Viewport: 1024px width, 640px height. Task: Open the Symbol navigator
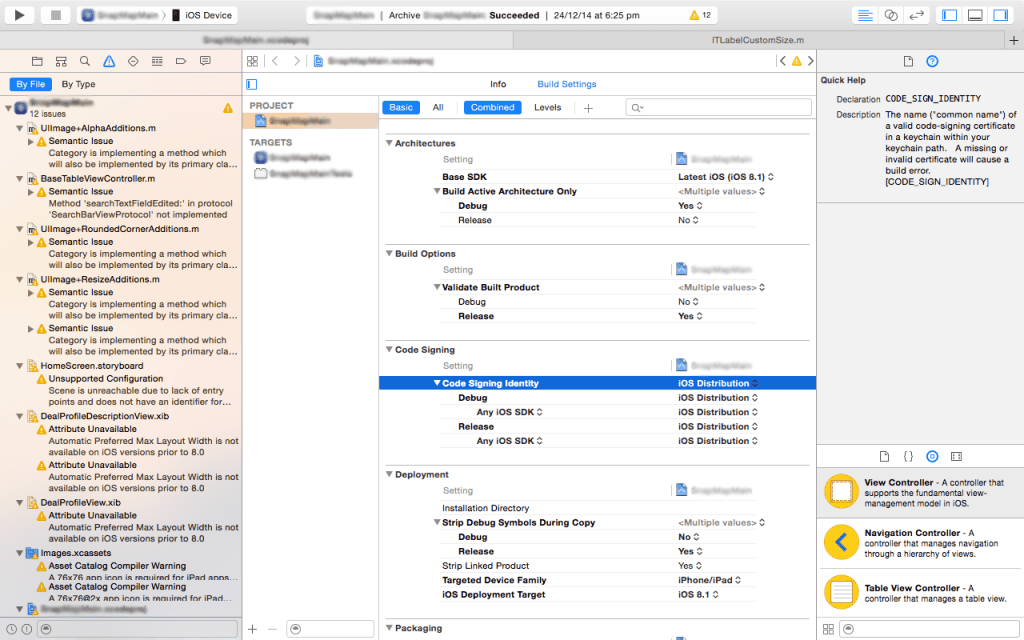(61, 61)
